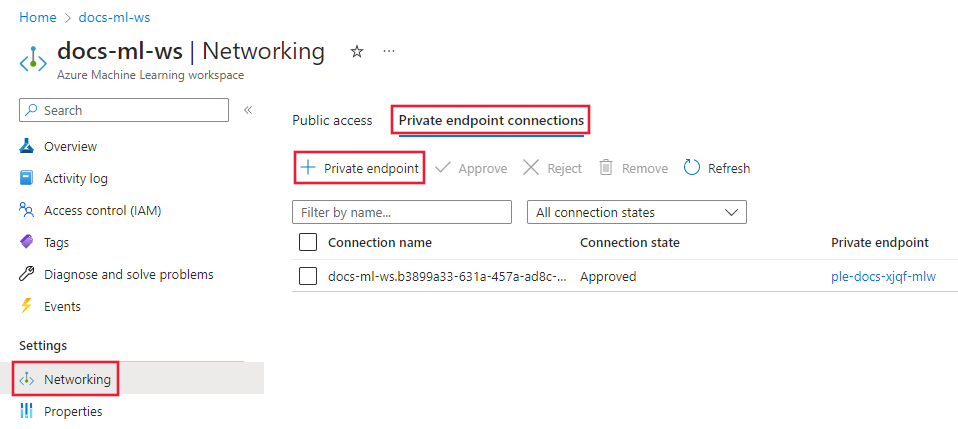The width and height of the screenshot is (958, 429).
Task: Open the more options ellipsis menu
Action: point(389,52)
